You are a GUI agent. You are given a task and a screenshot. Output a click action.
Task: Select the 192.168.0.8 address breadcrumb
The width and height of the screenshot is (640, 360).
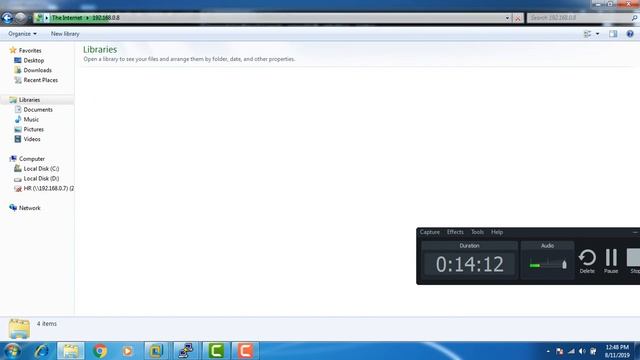pyautogui.click(x=106, y=18)
